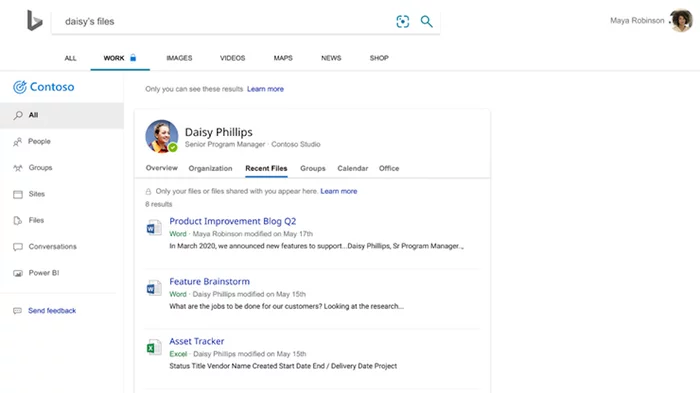
Task: Click the People sidebar icon
Action: 17,142
